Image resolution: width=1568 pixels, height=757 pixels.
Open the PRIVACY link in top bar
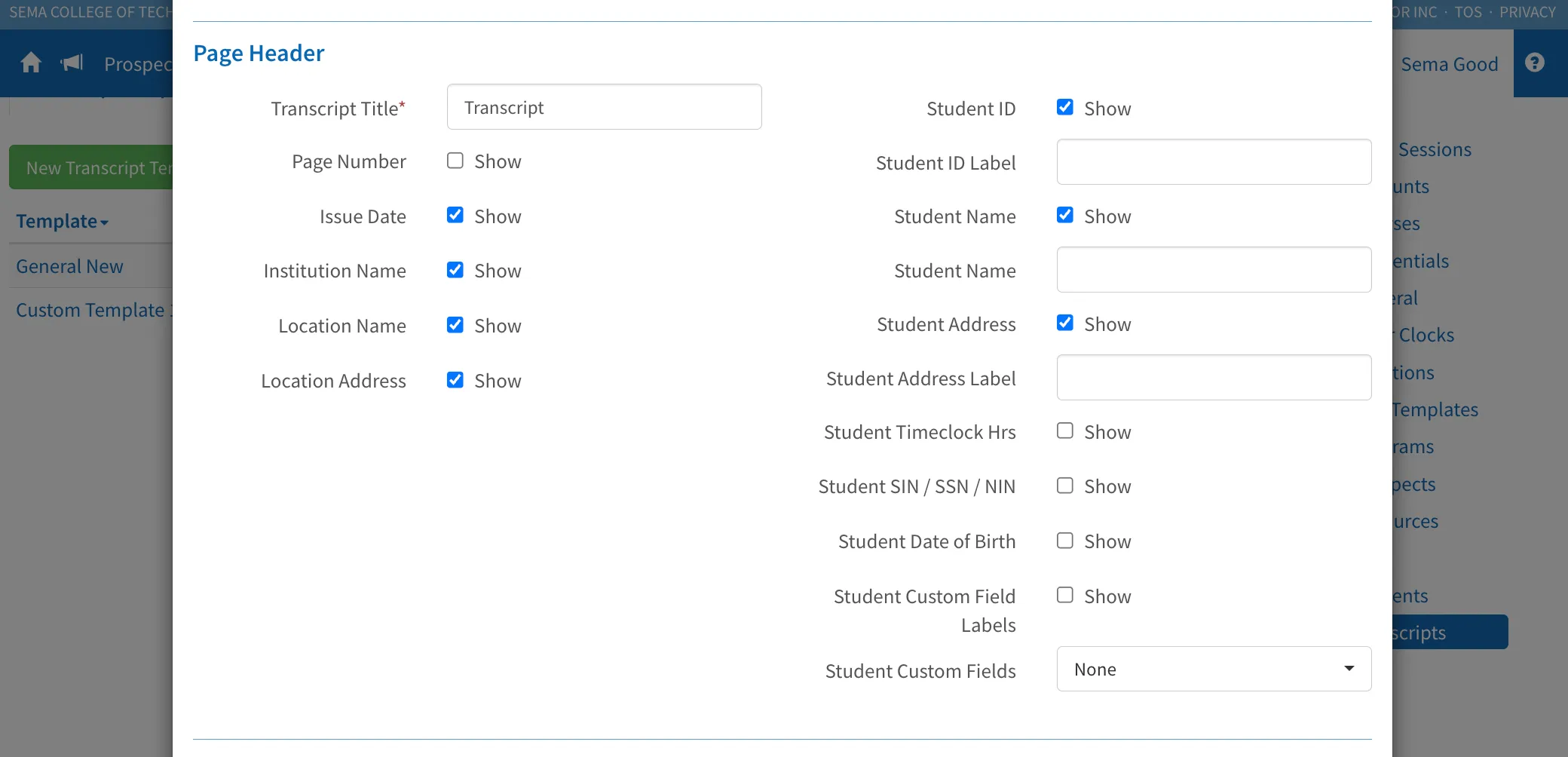pyautogui.click(x=1527, y=12)
